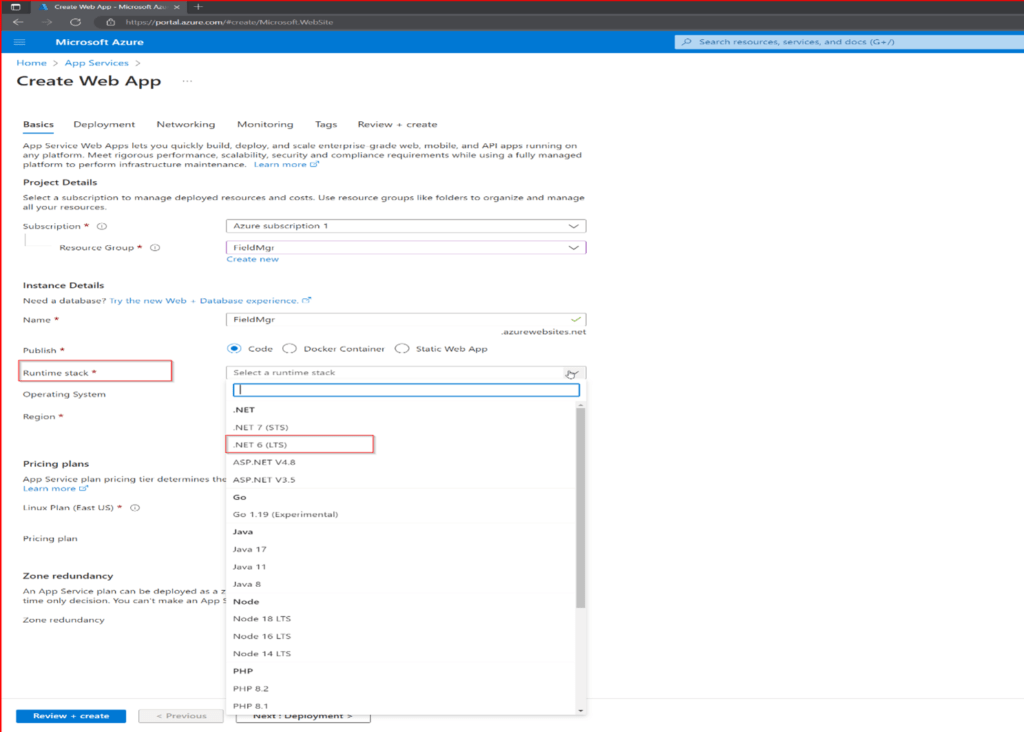Open the ellipsis menu beside Create Web App
The height and width of the screenshot is (732, 1024).
[x=187, y=82]
